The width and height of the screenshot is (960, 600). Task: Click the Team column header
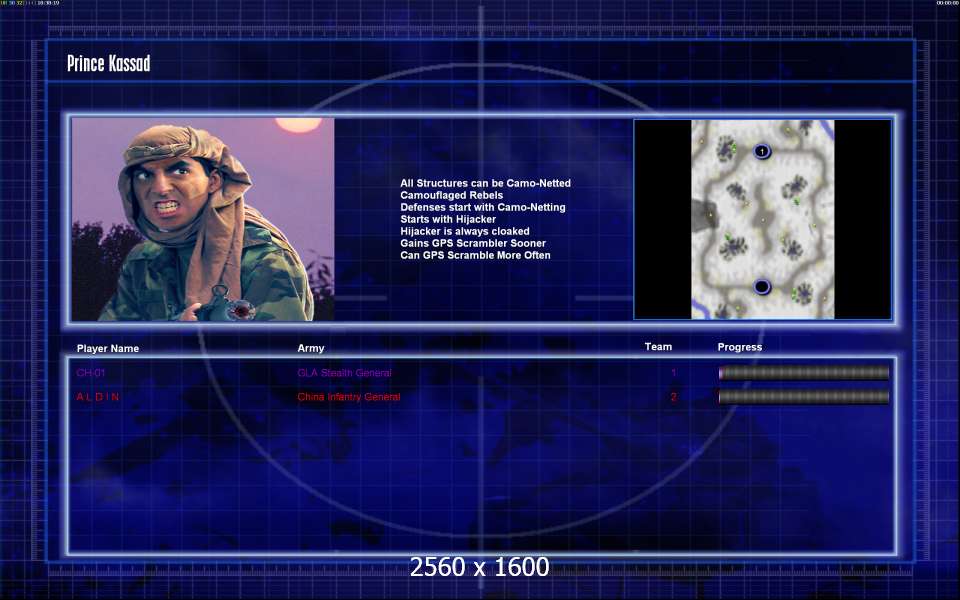658,347
